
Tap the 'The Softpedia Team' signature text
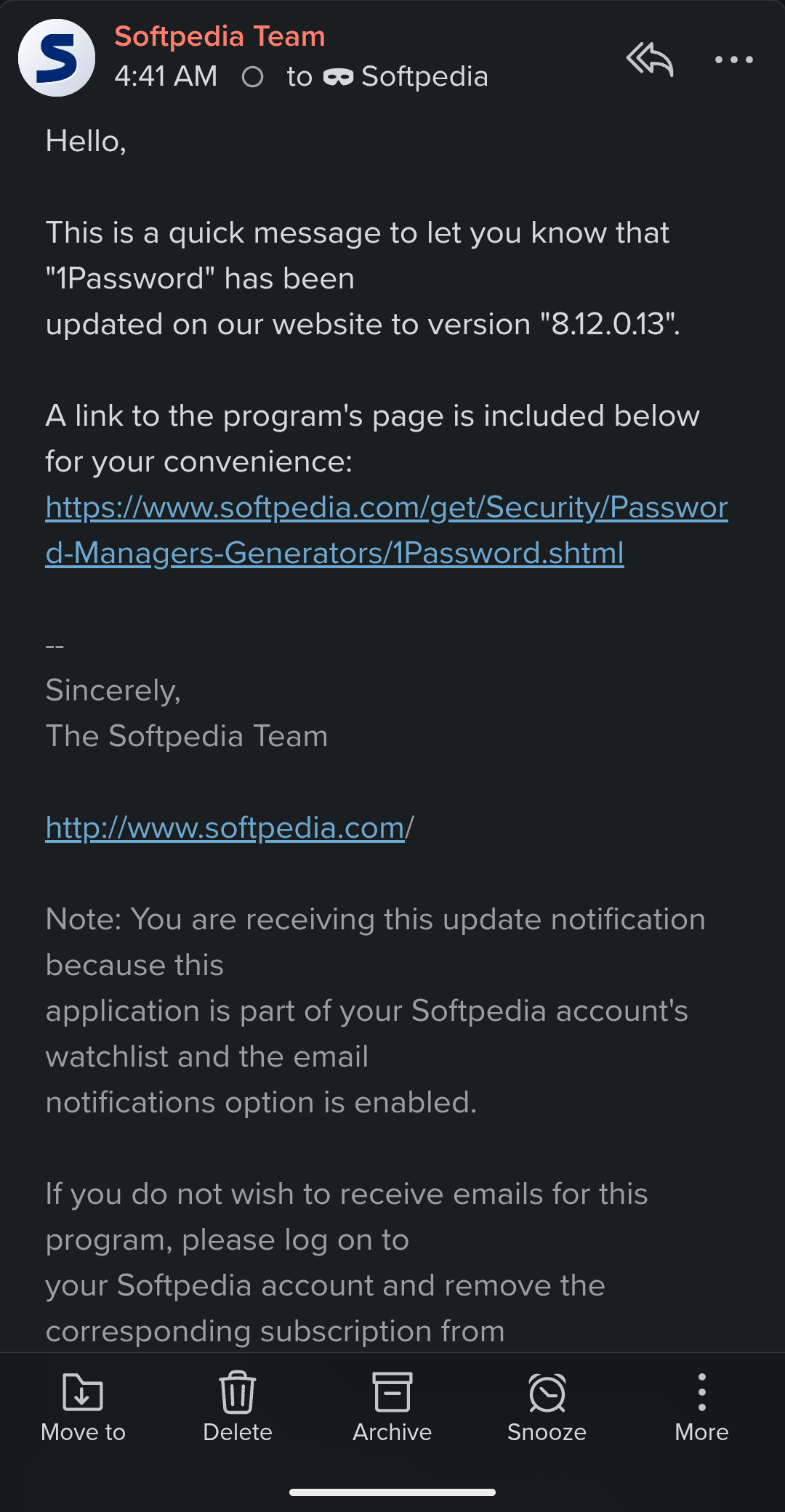(187, 736)
